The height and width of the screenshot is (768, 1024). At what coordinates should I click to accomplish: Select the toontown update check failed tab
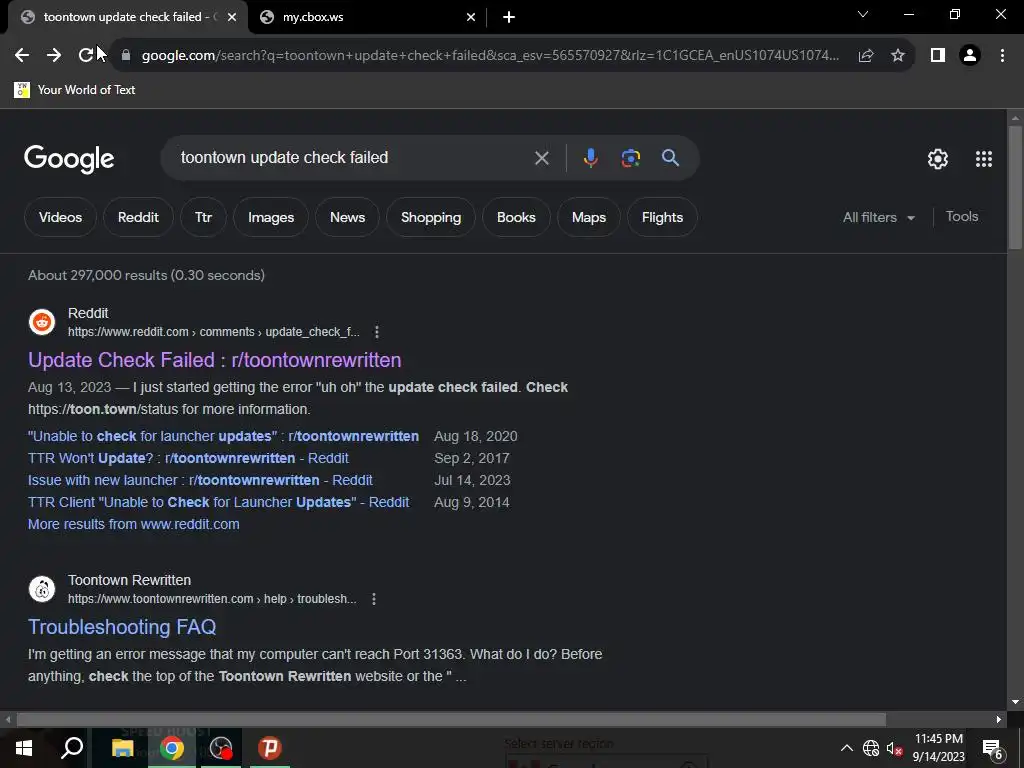[127, 18]
